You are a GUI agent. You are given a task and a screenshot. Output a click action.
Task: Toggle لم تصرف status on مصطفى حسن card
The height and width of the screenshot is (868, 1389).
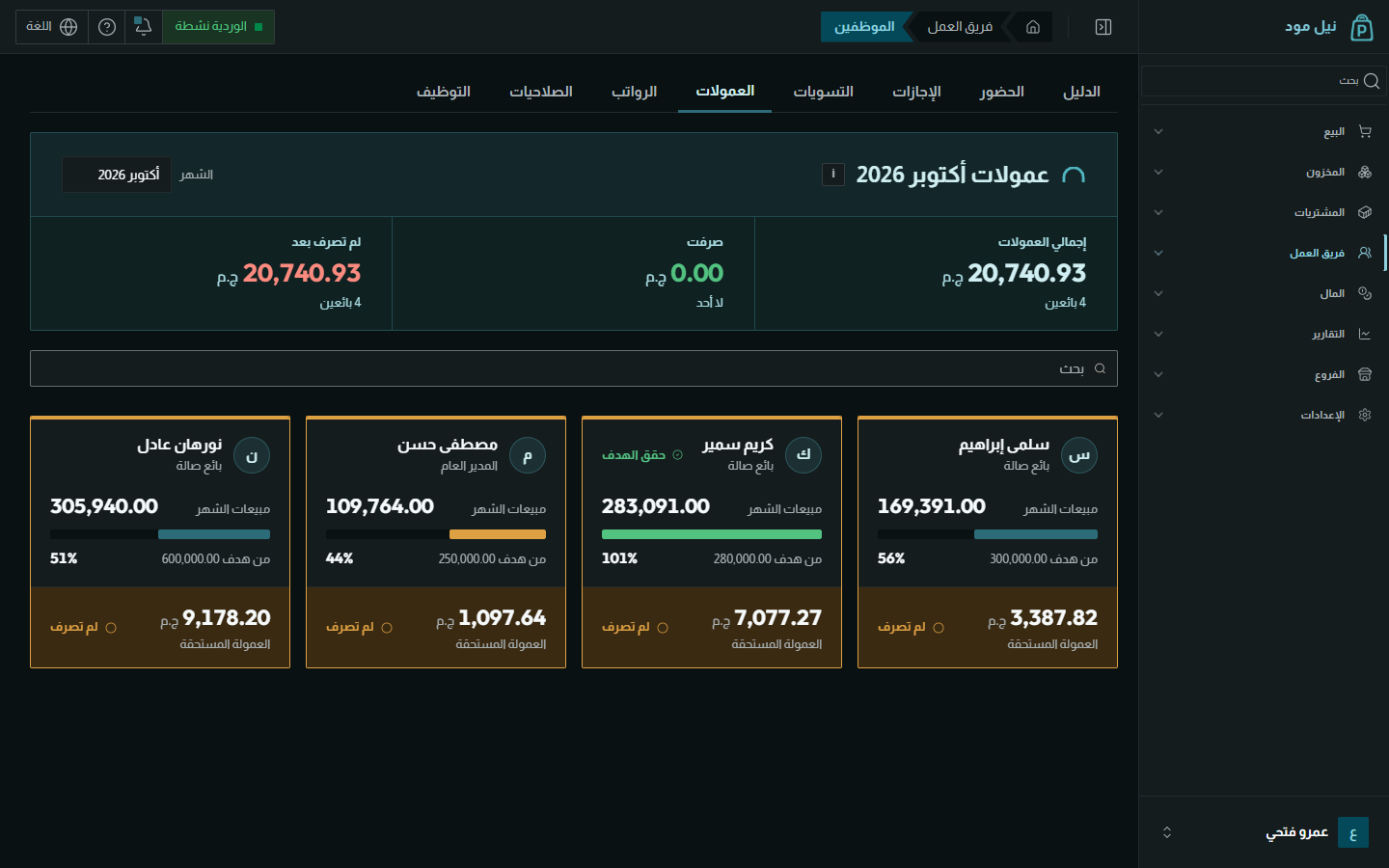click(x=359, y=627)
